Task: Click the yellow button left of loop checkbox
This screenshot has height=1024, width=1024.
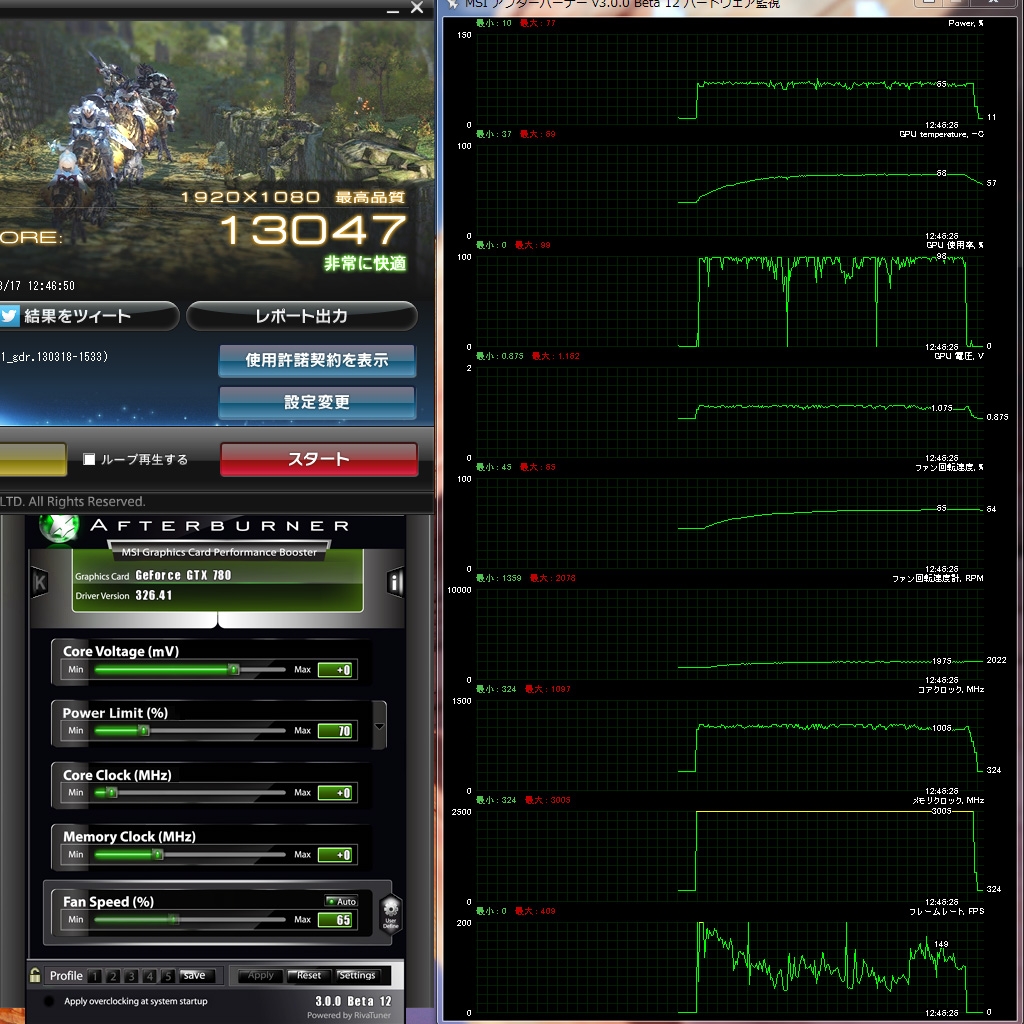Action: pos(33,459)
